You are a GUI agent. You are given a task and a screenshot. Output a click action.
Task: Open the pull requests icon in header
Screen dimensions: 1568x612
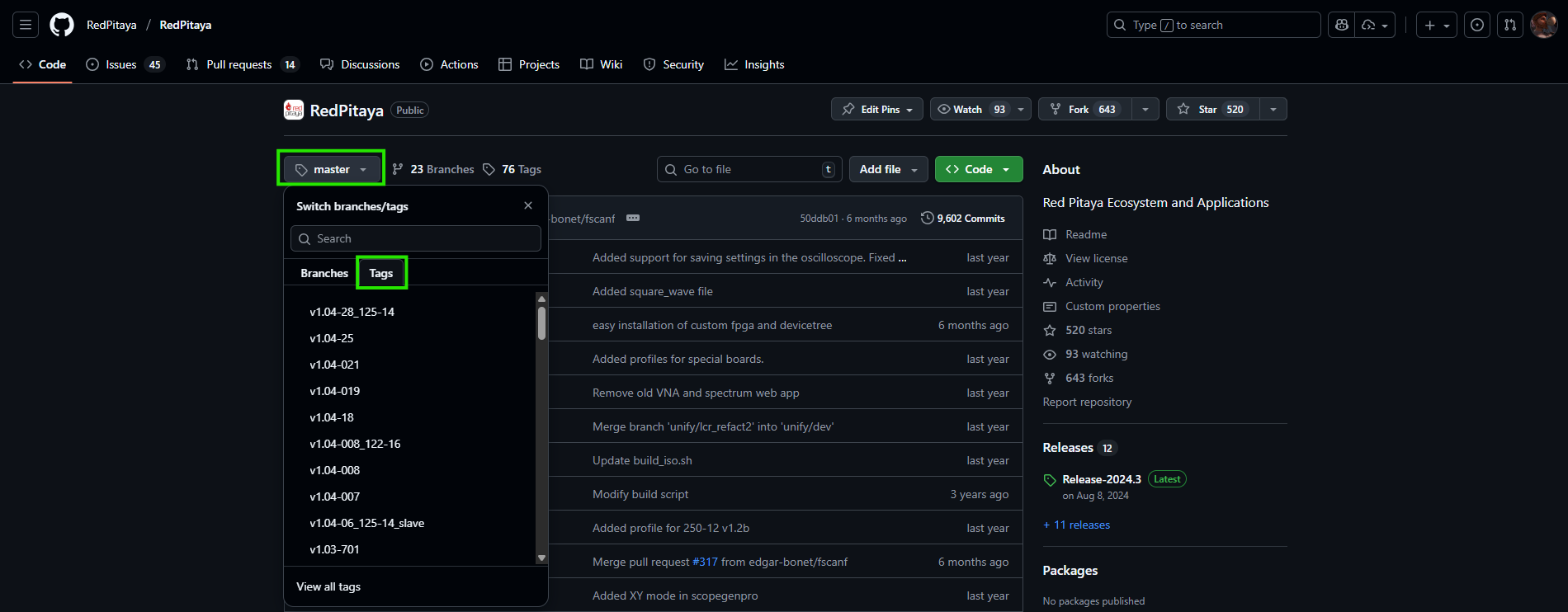coord(1510,25)
